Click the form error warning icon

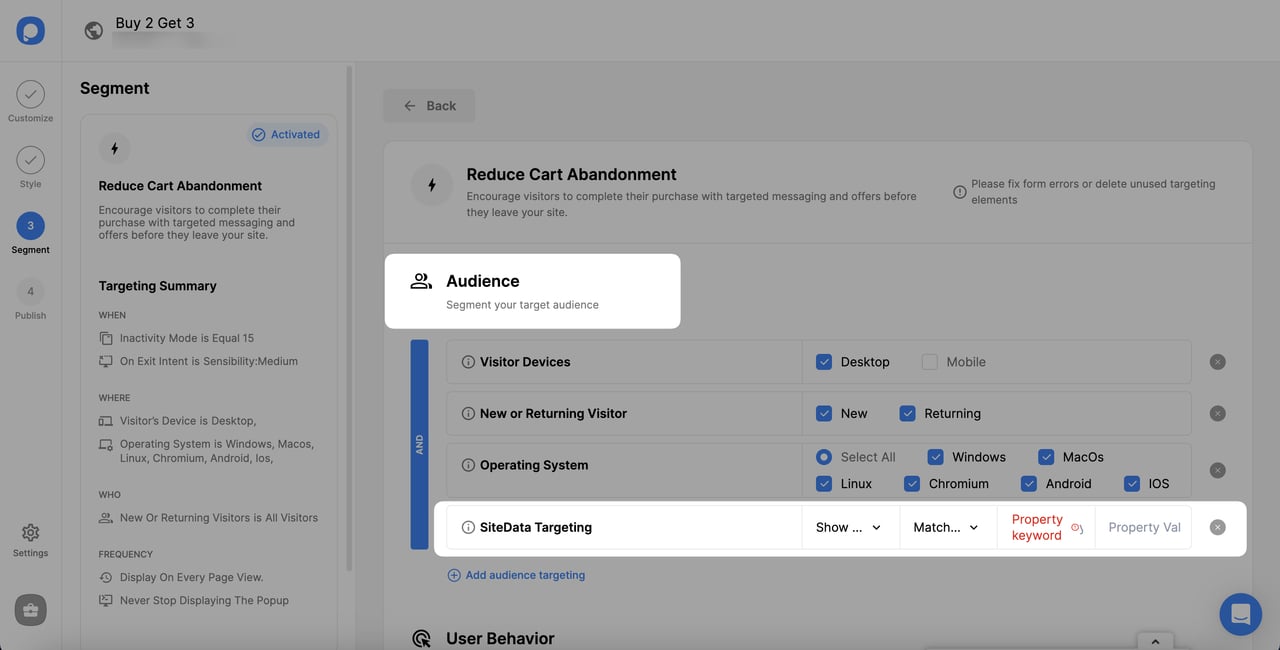(960, 192)
